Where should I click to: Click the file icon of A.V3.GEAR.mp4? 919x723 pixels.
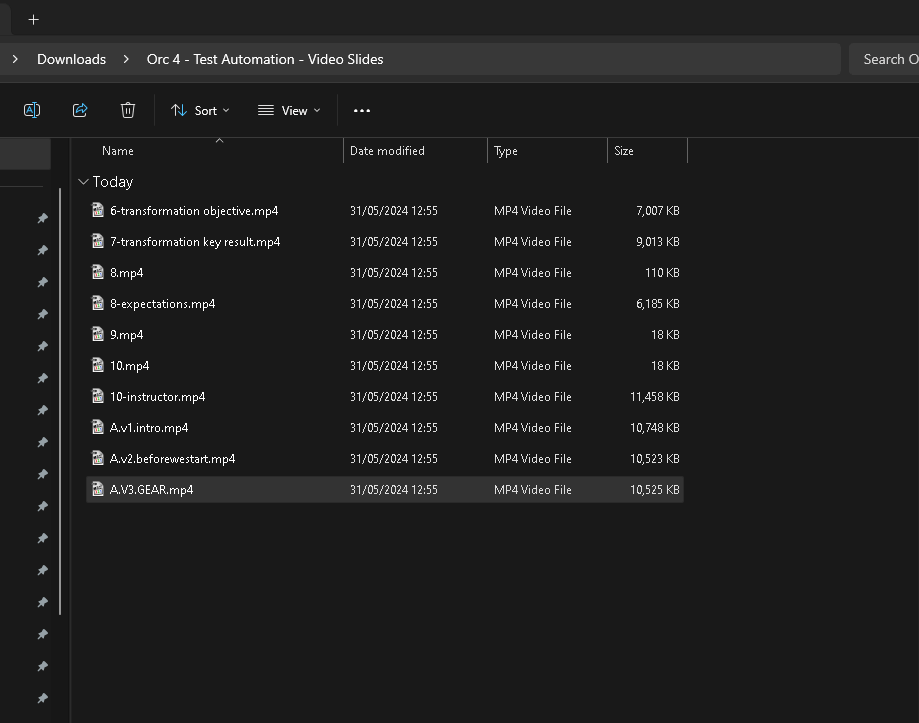coord(98,489)
